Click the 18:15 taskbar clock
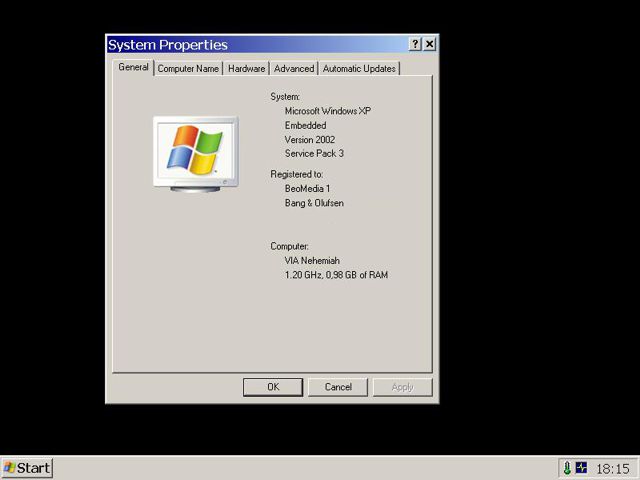 [x=613, y=469]
